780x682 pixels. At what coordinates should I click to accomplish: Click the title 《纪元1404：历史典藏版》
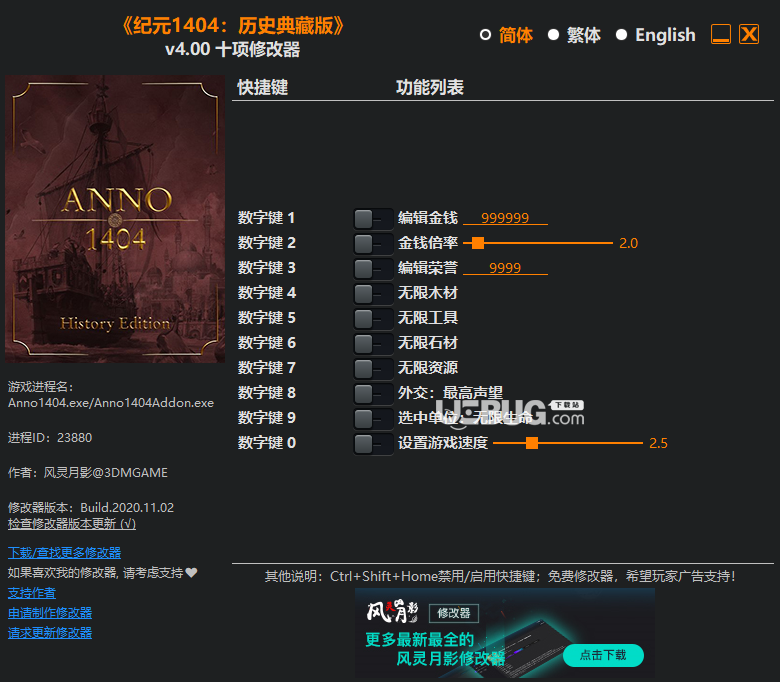[x=233, y=26]
